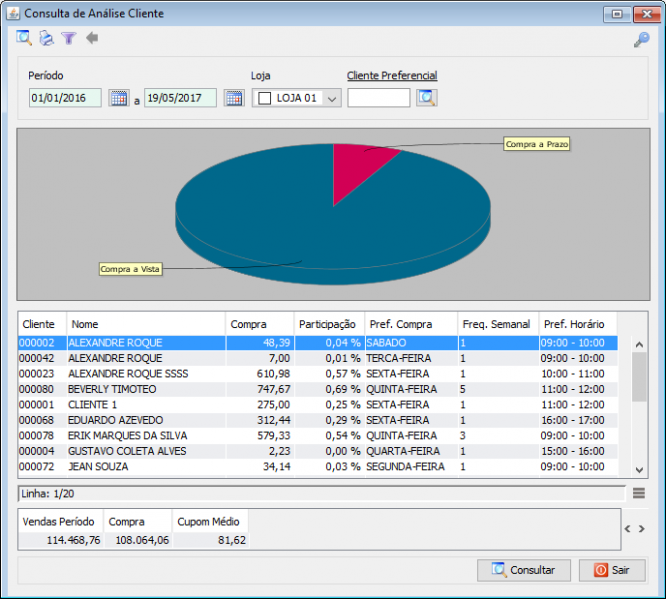
Task: Open calendar picker for start date
Action: click(119, 98)
